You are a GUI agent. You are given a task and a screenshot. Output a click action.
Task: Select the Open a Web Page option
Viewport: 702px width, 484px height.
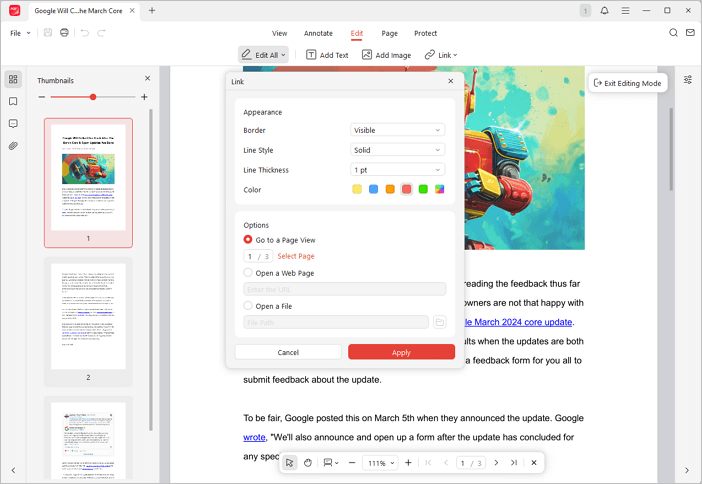click(x=248, y=272)
